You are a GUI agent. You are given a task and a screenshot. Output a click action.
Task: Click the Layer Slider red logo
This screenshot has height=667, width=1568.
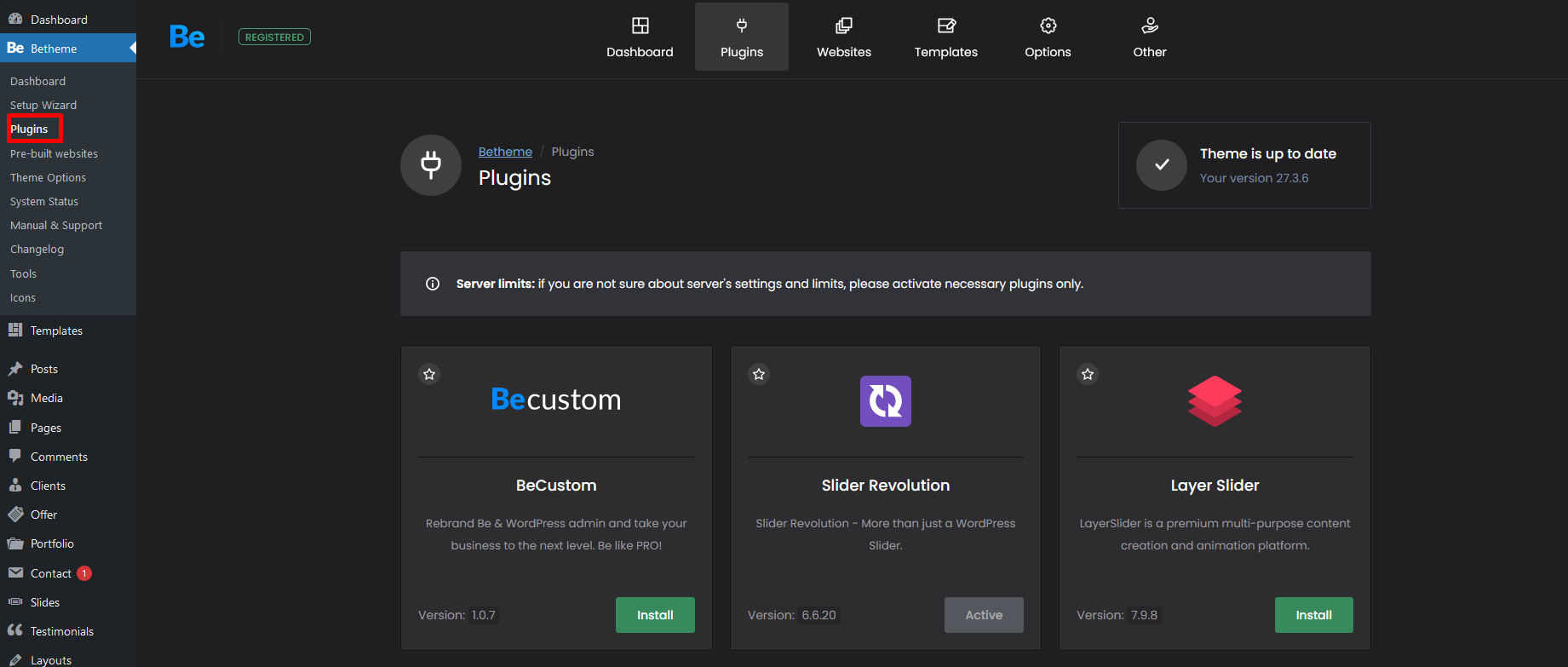tap(1215, 401)
